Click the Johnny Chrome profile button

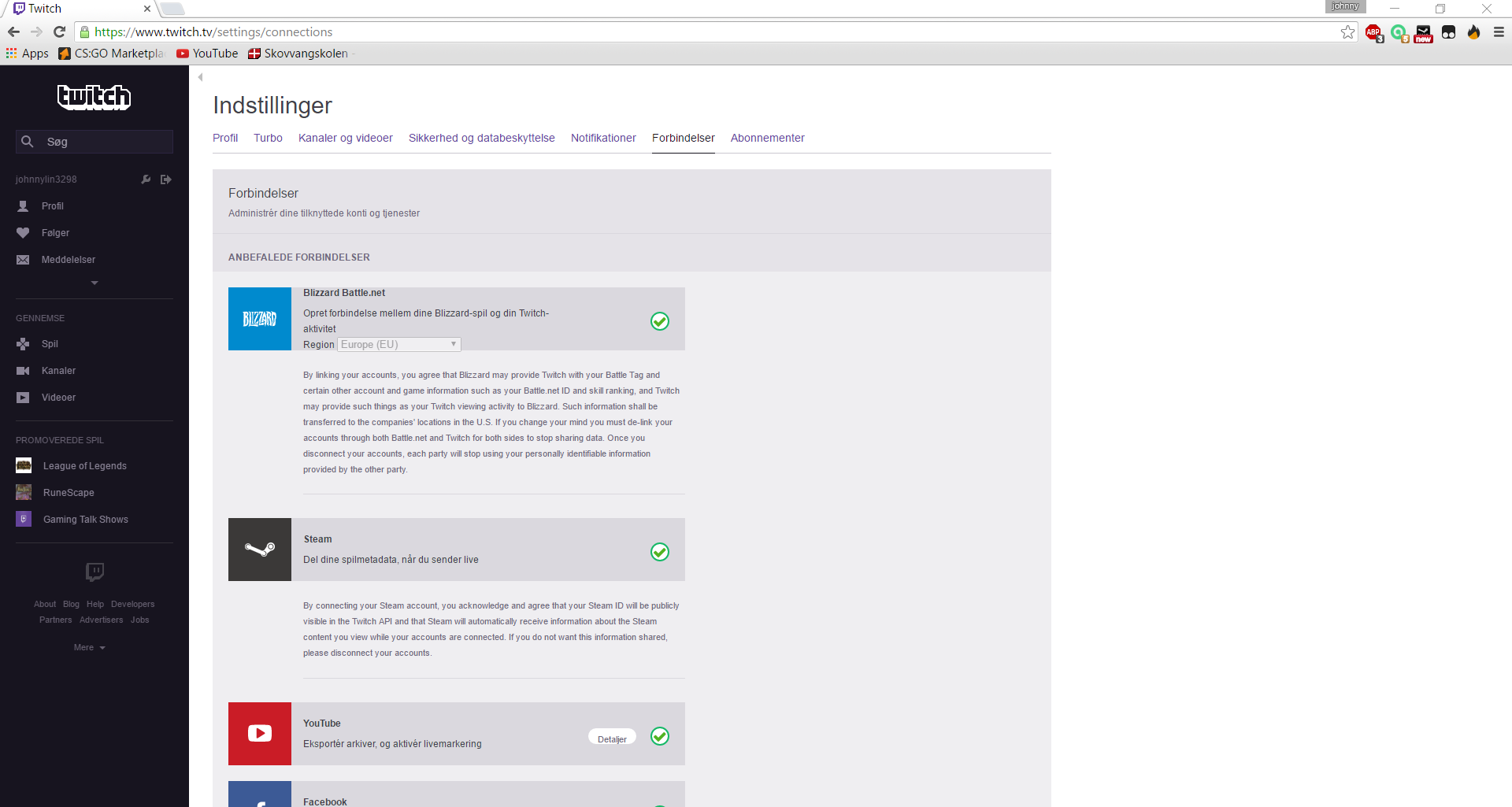1345,6
